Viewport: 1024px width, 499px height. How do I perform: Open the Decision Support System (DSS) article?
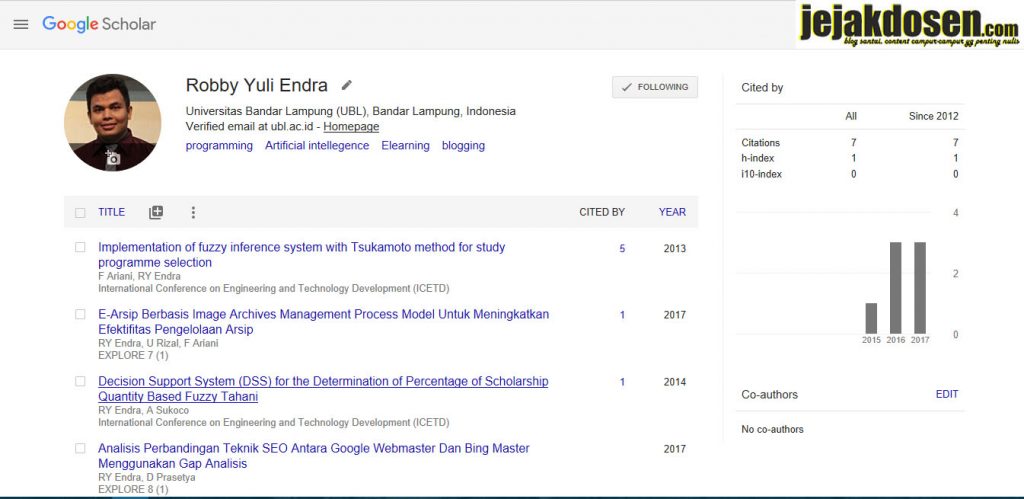point(323,389)
